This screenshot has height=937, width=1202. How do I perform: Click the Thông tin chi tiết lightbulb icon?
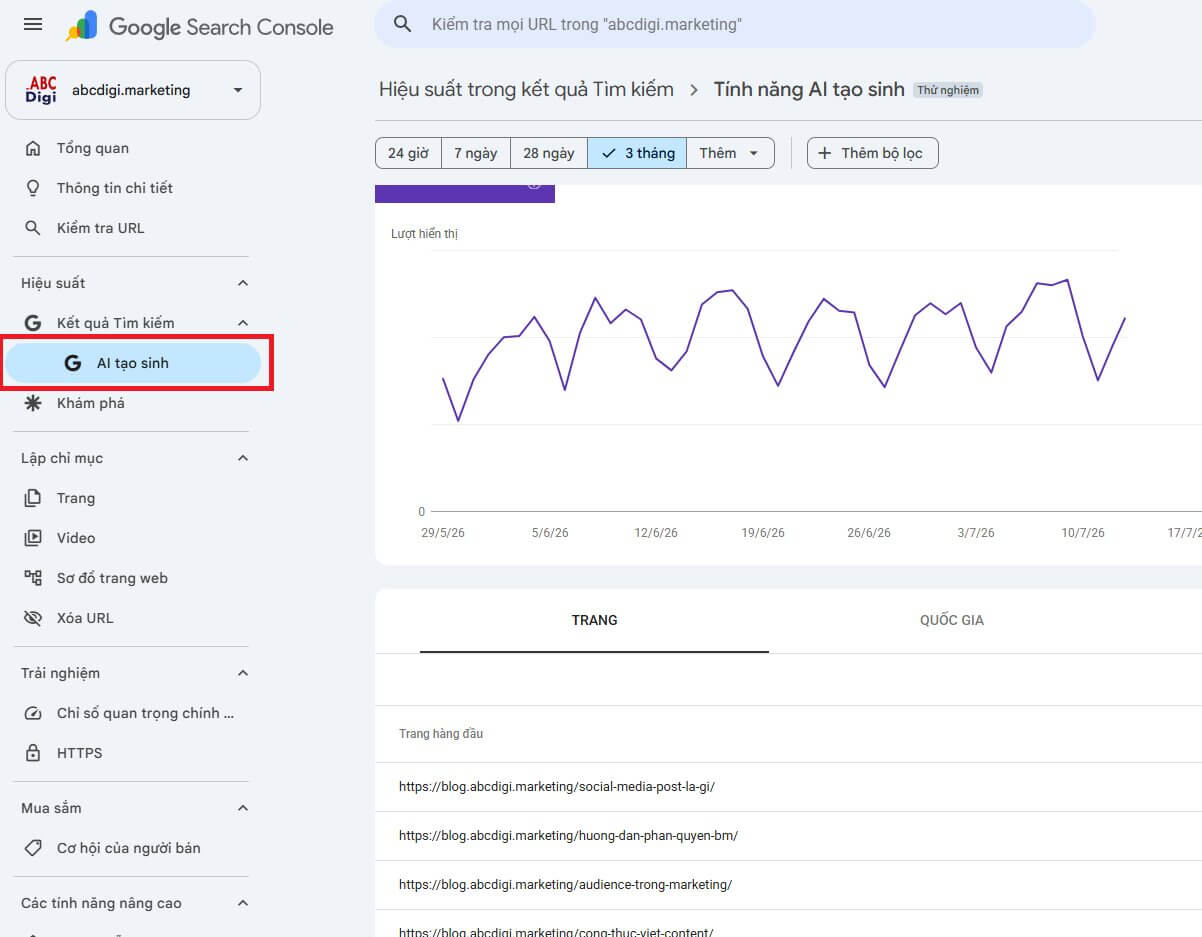[x=33, y=188]
